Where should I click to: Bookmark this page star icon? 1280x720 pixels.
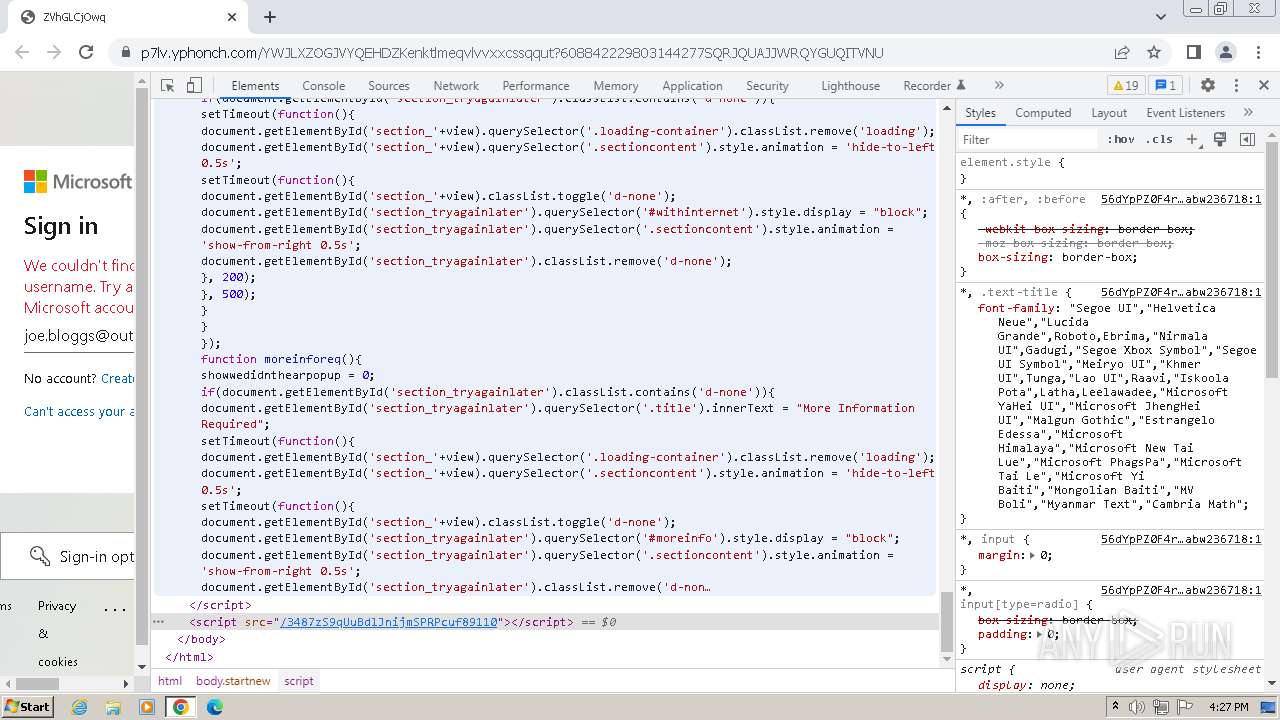point(1154,53)
